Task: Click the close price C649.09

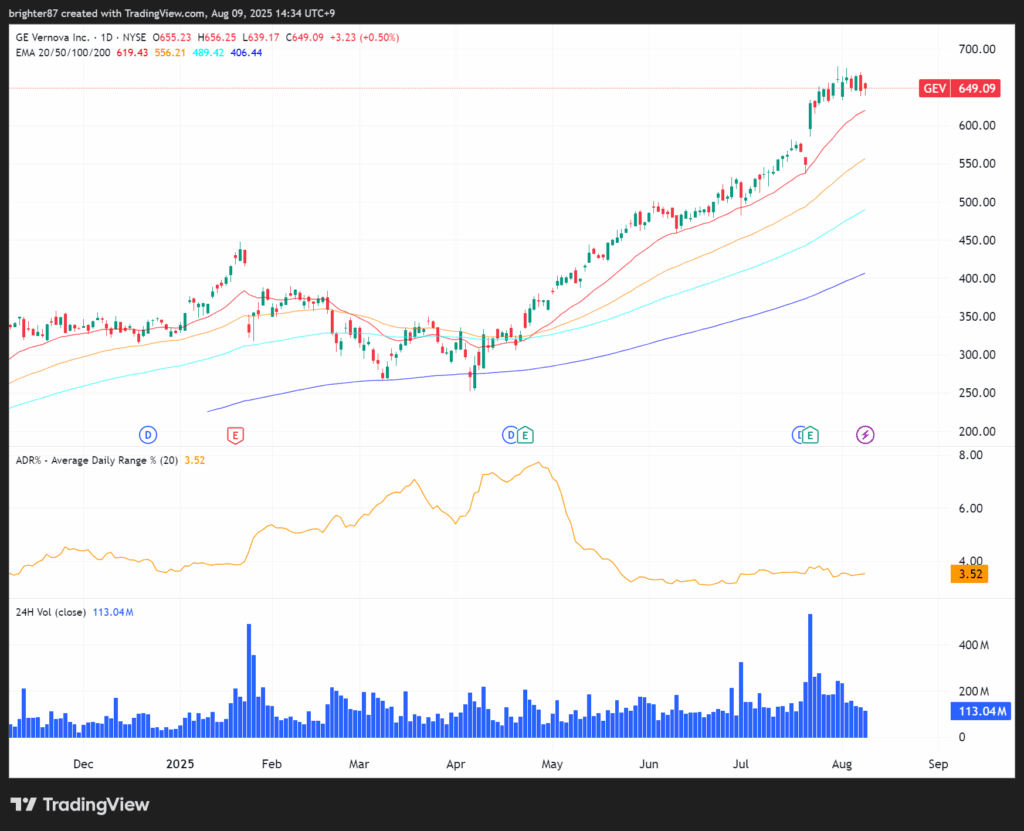Action: pos(304,37)
